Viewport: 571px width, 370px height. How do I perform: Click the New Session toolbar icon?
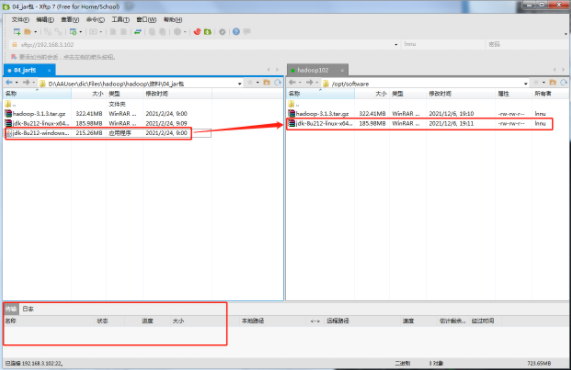[17, 32]
